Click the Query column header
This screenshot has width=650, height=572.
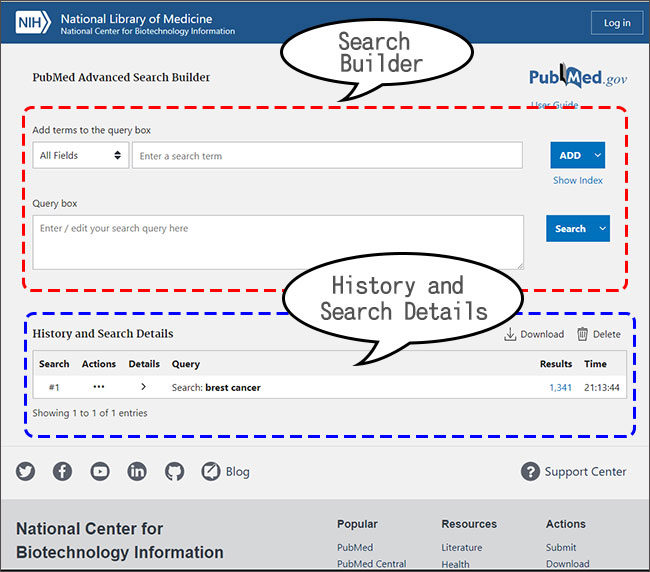coord(186,364)
